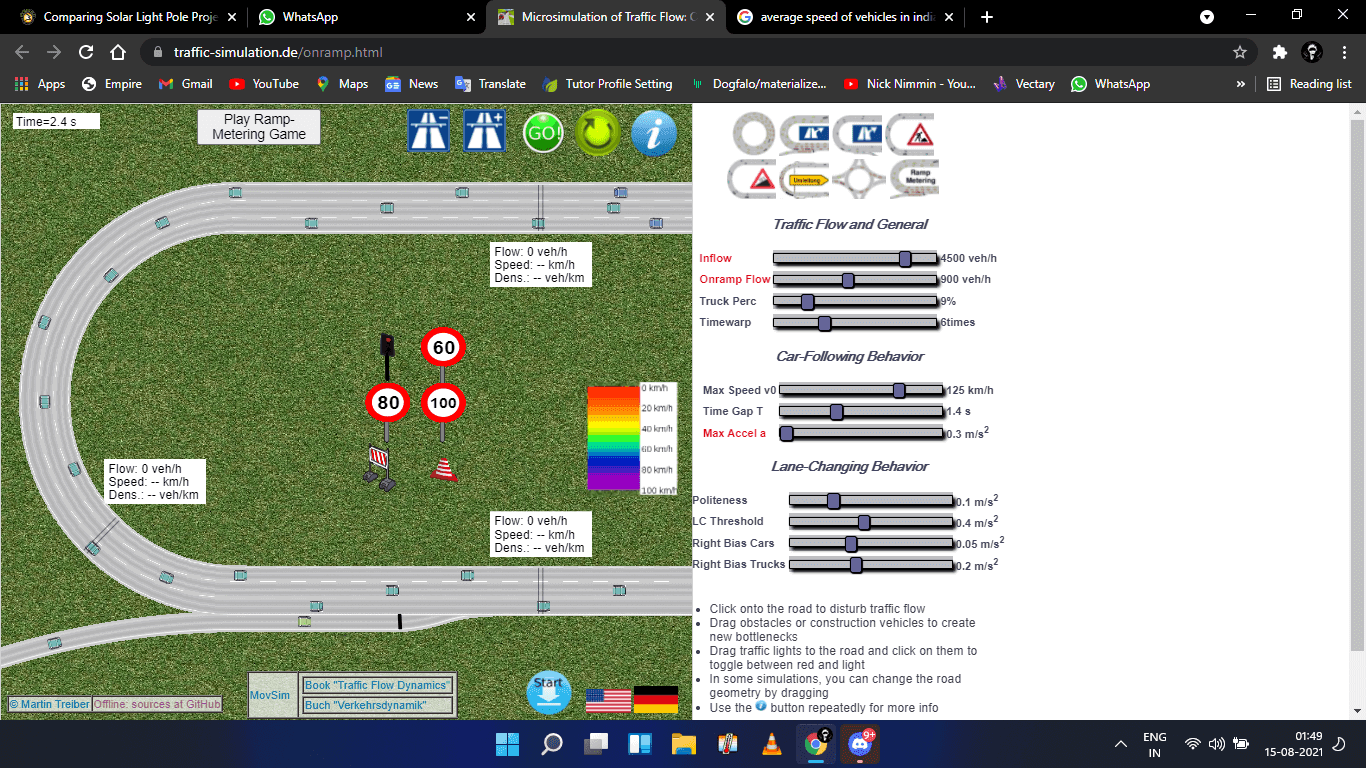Open Offline: sources at GitHub link
Viewport: 1366px width, 768px height.
click(157, 704)
